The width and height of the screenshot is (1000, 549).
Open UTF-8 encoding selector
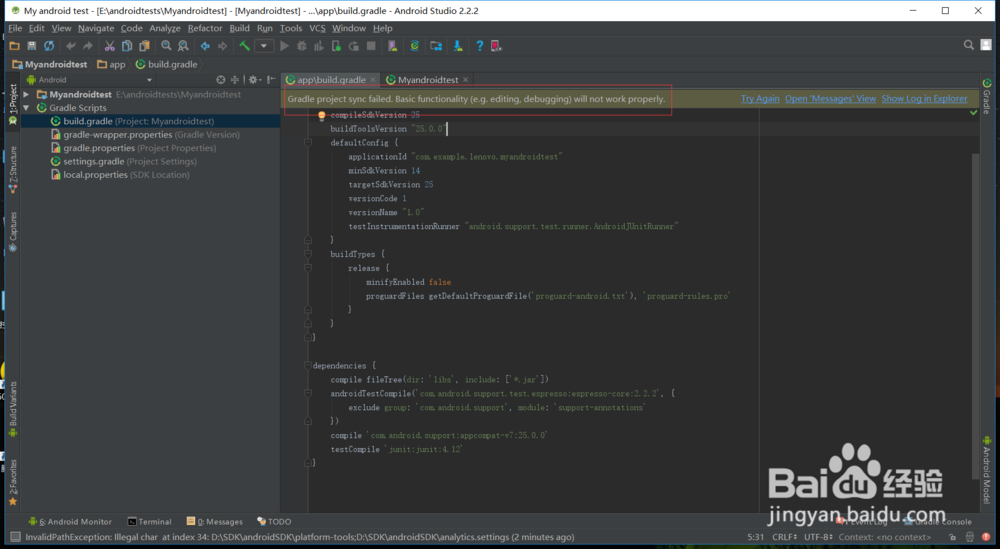tap(818, 537)
